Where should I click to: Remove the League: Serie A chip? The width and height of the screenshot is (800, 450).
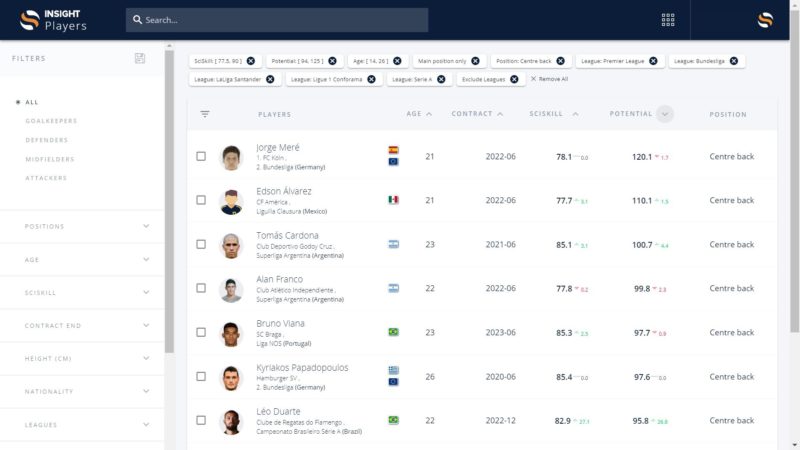[x=441, y=79]
